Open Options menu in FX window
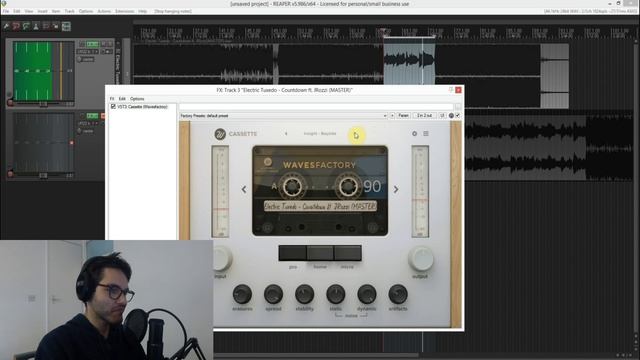The height and width of the screenshot is (360, 640). click(137, 99)
